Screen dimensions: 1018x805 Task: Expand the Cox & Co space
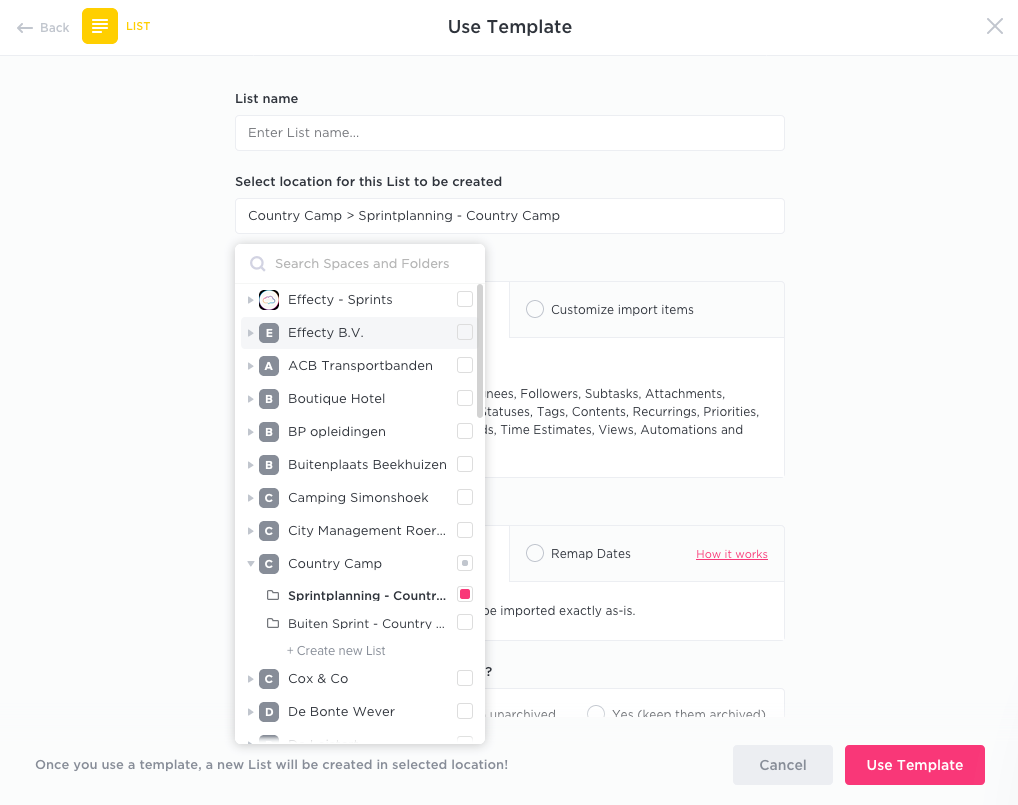click(251, 679)
